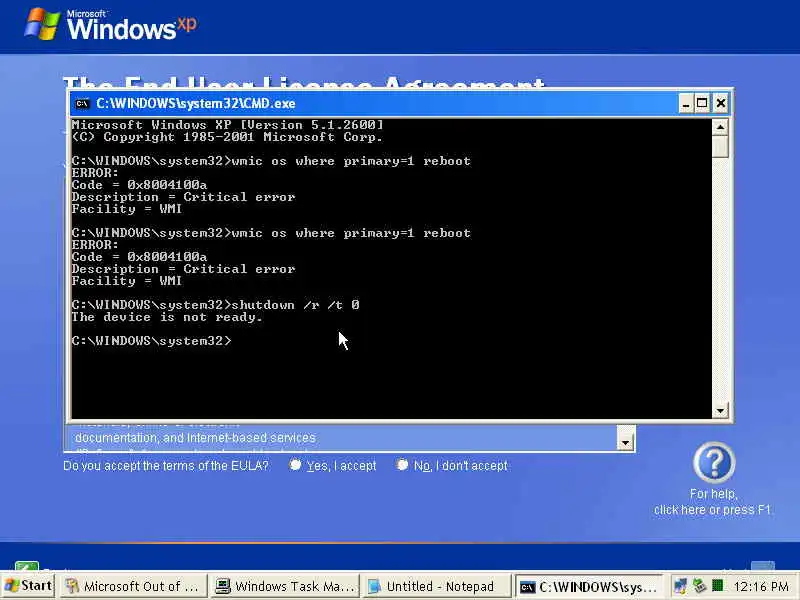Viewport: 800px width, 600px height.
Task: Click the last C:\WINDOWS\system32> prompt
Action: 152,341
